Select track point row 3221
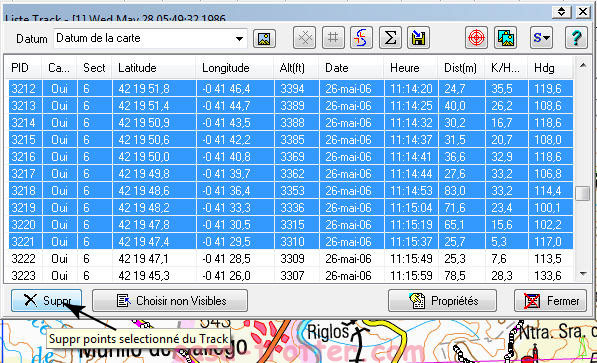Screen dimensions: 597x363 [291, 241]
